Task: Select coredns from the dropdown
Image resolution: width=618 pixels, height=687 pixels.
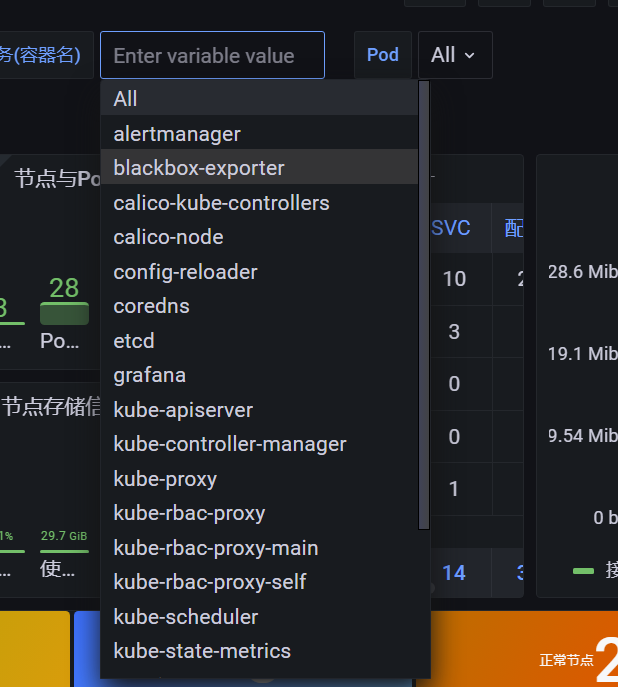Action: [259, 306]
